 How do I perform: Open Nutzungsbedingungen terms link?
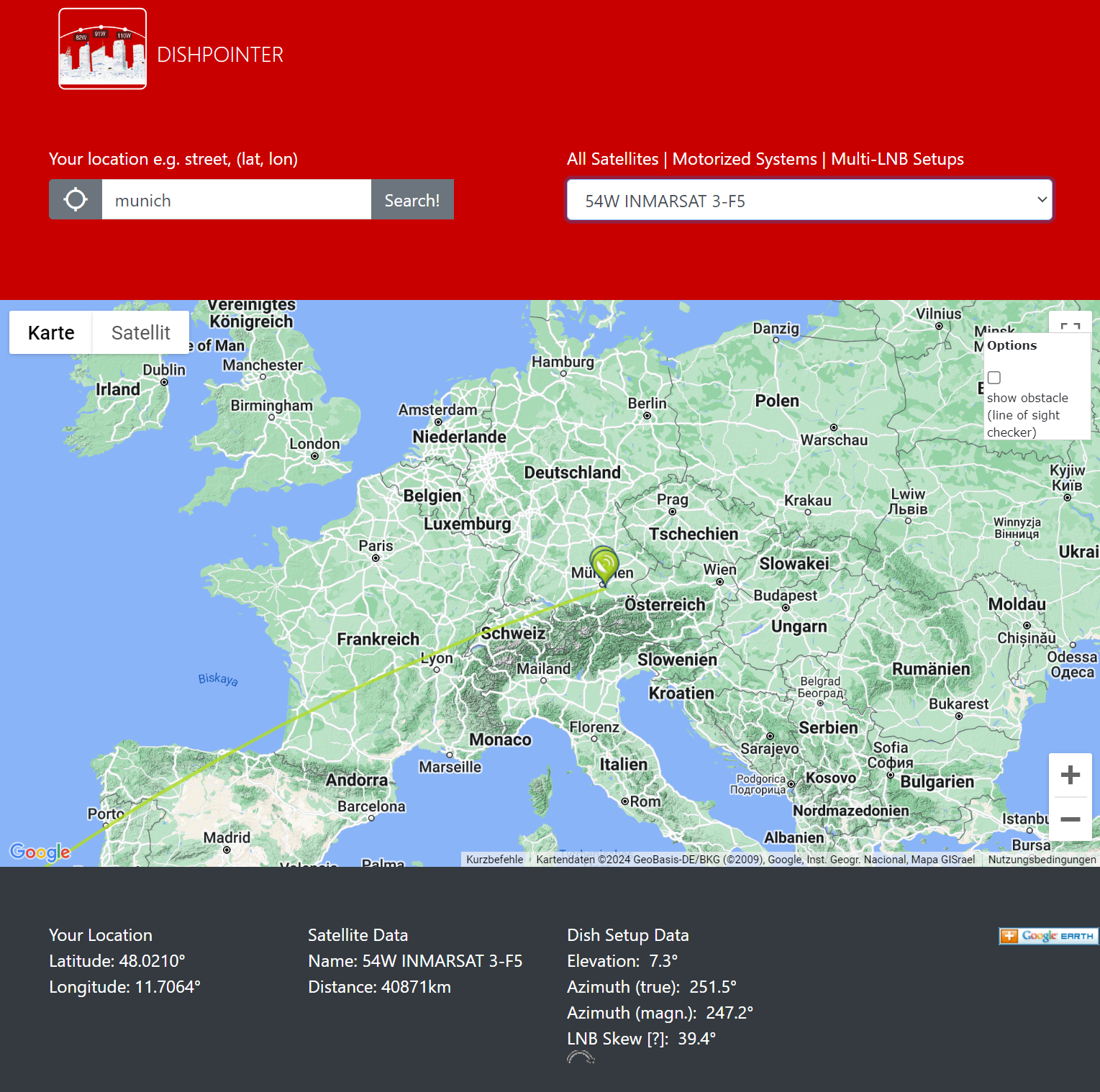pos(1042,860)
